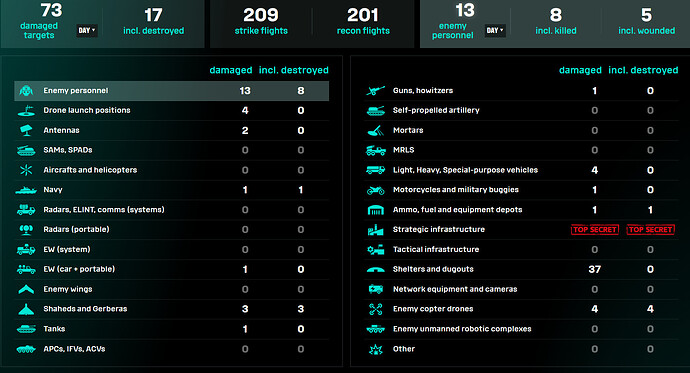
Task: Select the Shaheds and Gerberas label
Action: pyautogui.click(x=85, y=309)
